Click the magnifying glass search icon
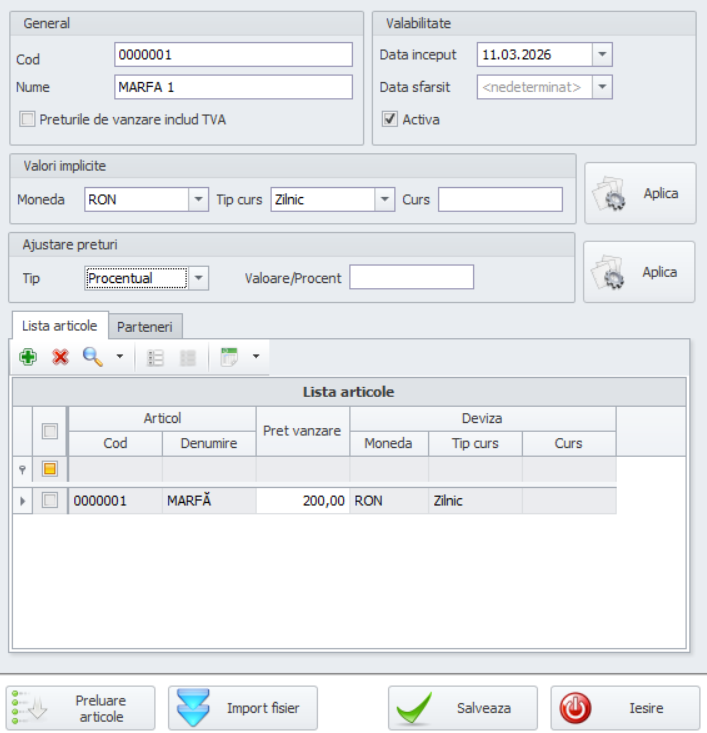Screen dimensions: 707x733 92,357
